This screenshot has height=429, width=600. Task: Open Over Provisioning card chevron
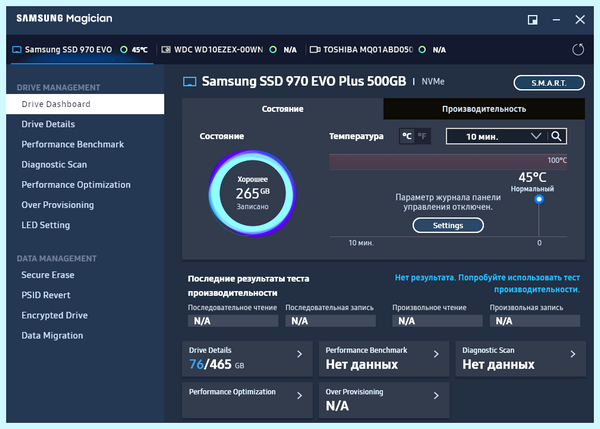(436, 396)
